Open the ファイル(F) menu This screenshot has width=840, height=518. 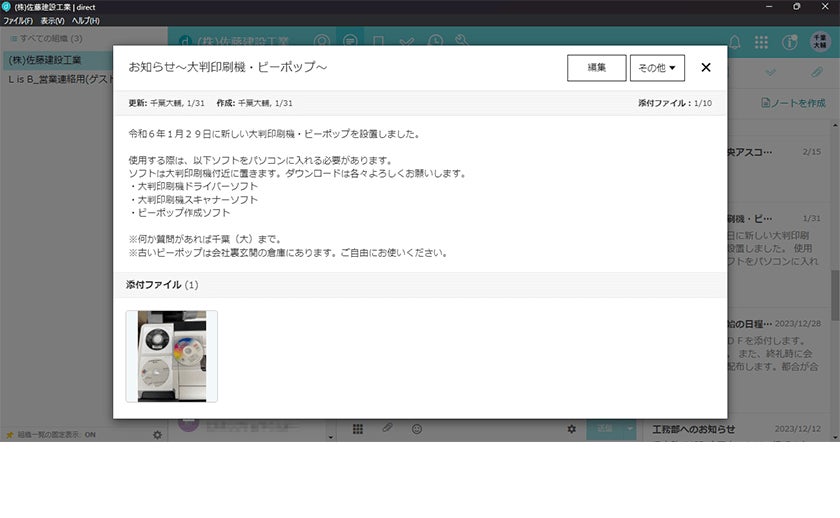point(18,21)
